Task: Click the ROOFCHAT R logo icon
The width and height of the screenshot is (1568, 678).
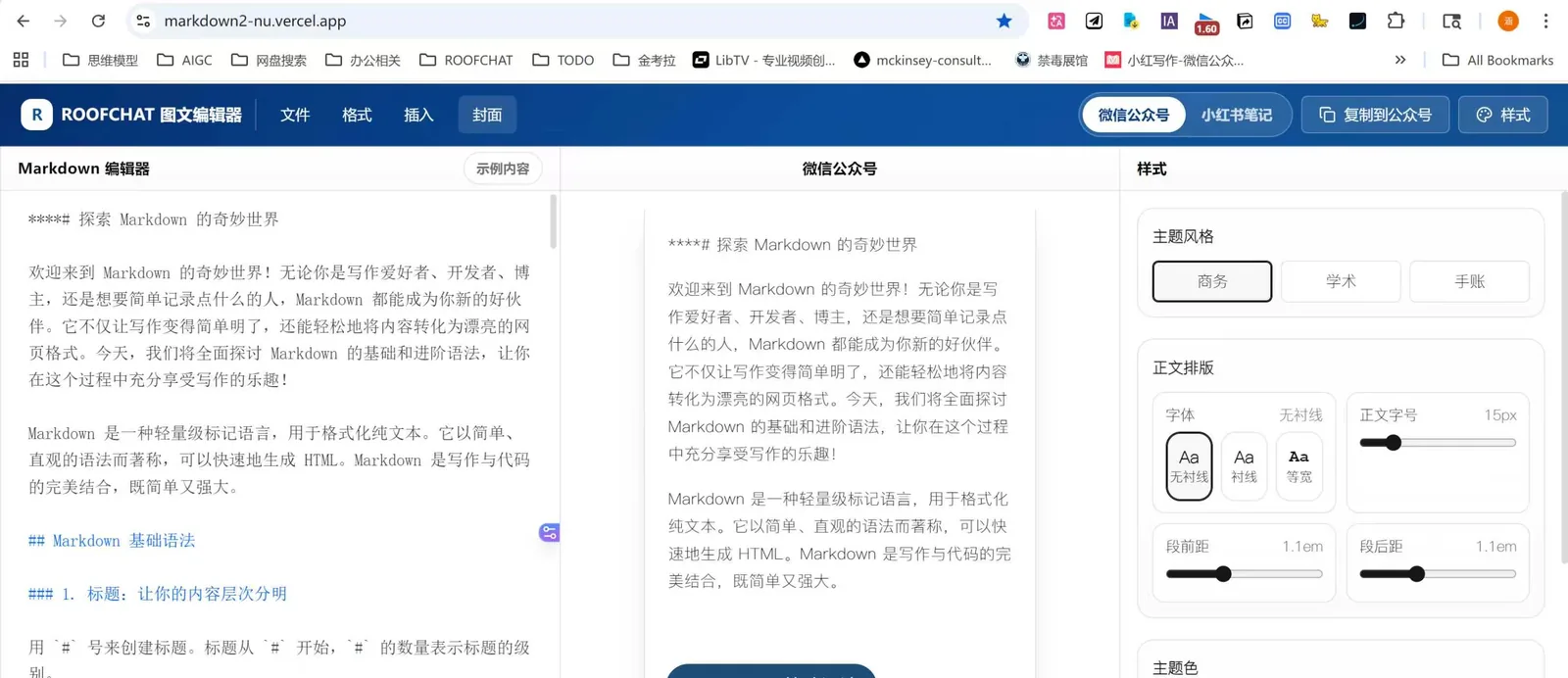Action: pyautogui.click(x=36, y=115)
